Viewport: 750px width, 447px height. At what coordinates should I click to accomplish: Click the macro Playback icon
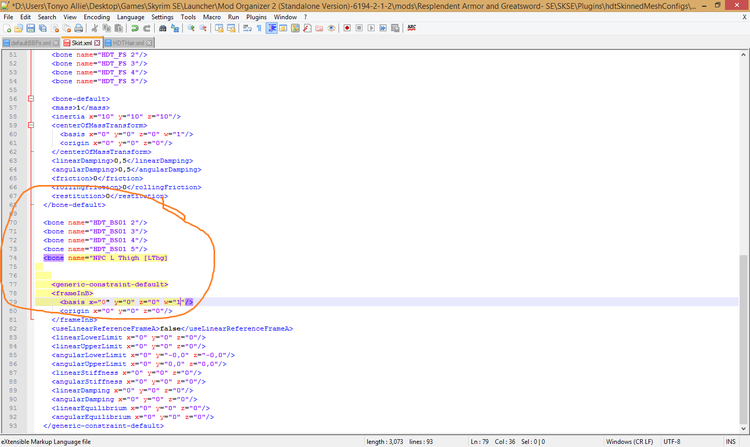[x=371, y=29]
